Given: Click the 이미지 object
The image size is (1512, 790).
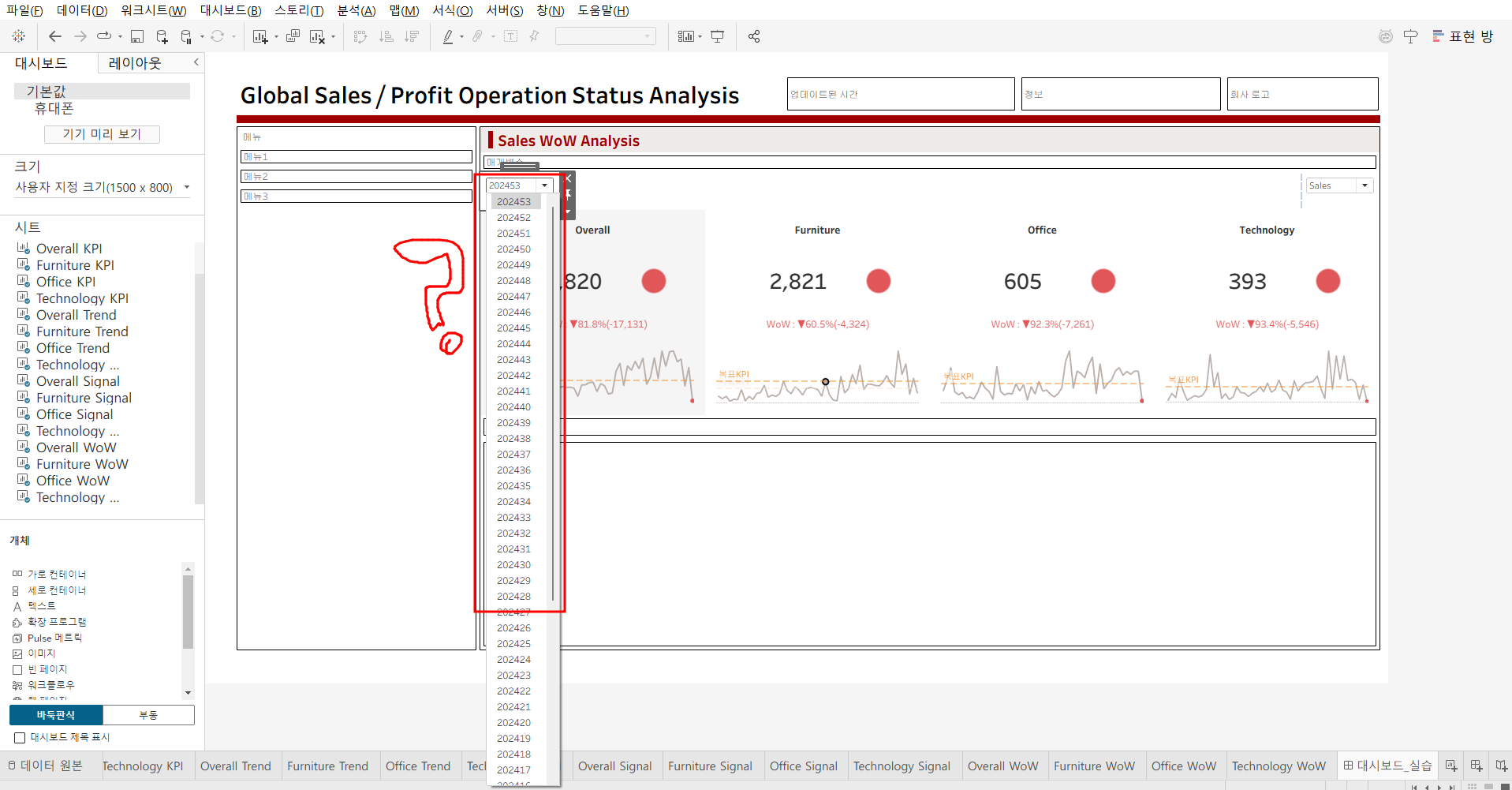Looking at the screenshot, I should (34, 653).
